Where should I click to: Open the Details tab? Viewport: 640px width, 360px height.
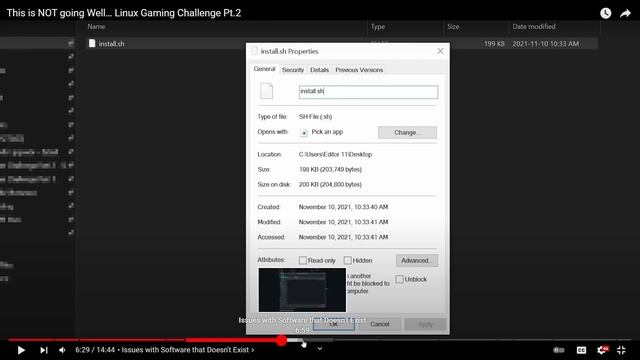tap(319, 70)
